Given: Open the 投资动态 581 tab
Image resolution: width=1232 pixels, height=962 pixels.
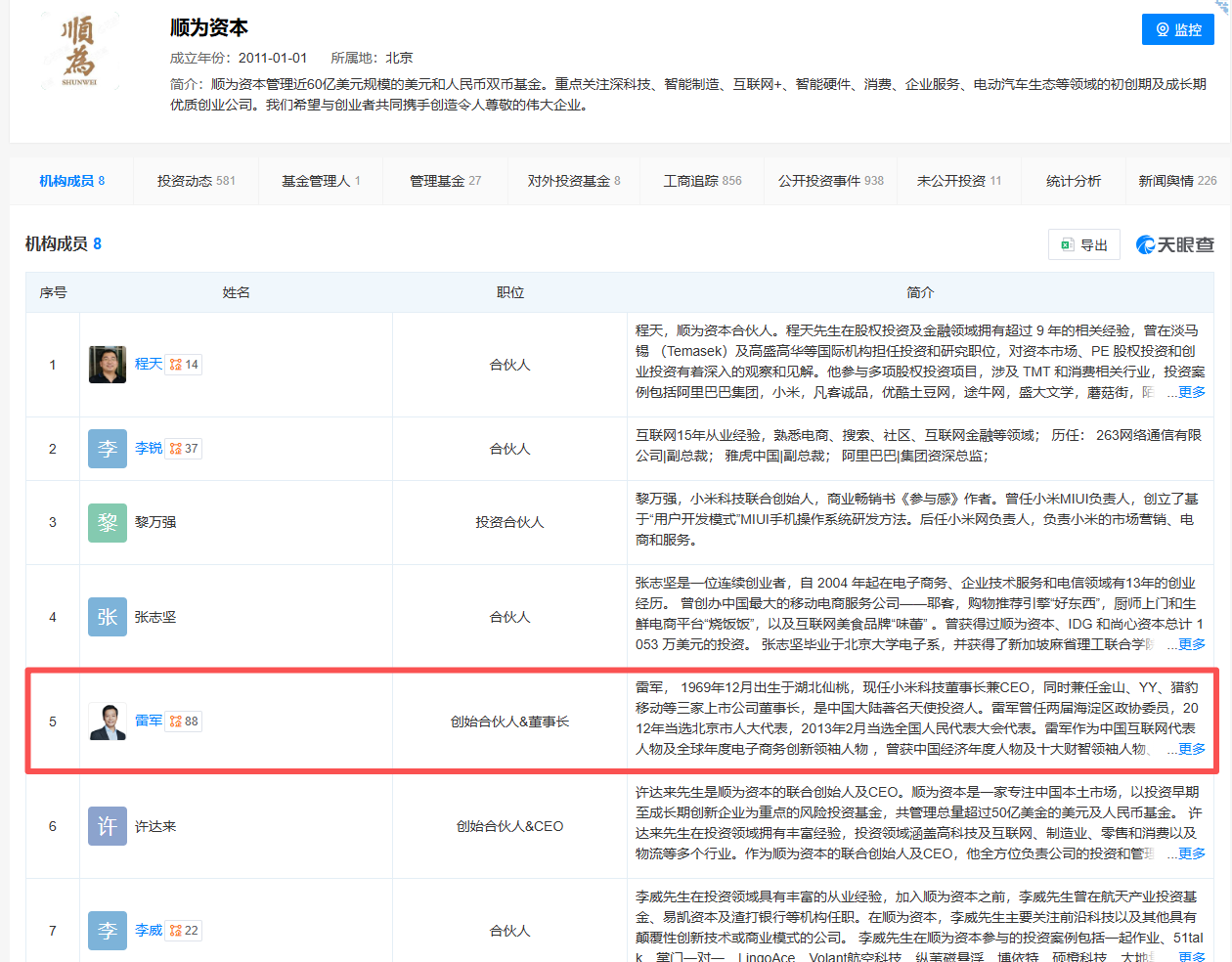Looking at the screenshot, I should pyautogui.click(x=196, y=181).
